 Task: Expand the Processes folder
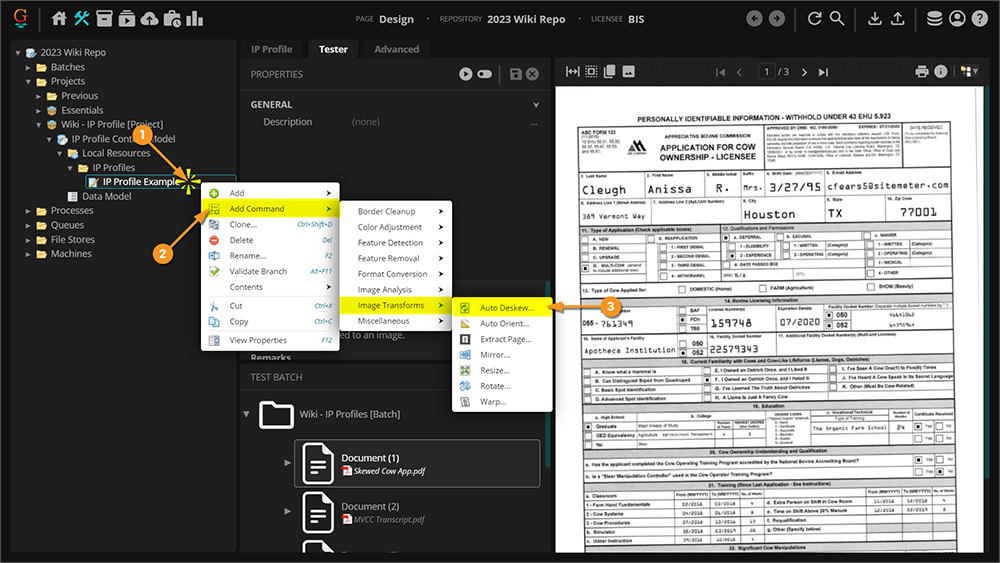(x=29, y=211)
